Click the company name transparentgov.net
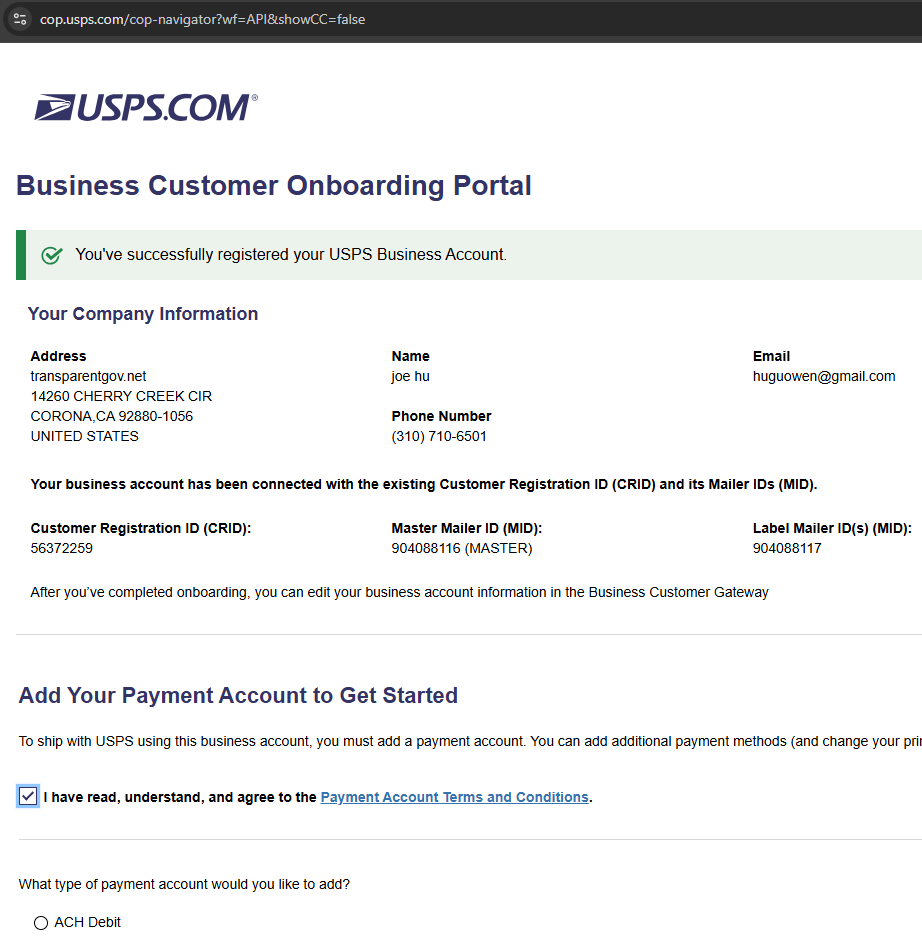This screenshot has height=941, width=922. pos(88,376)
